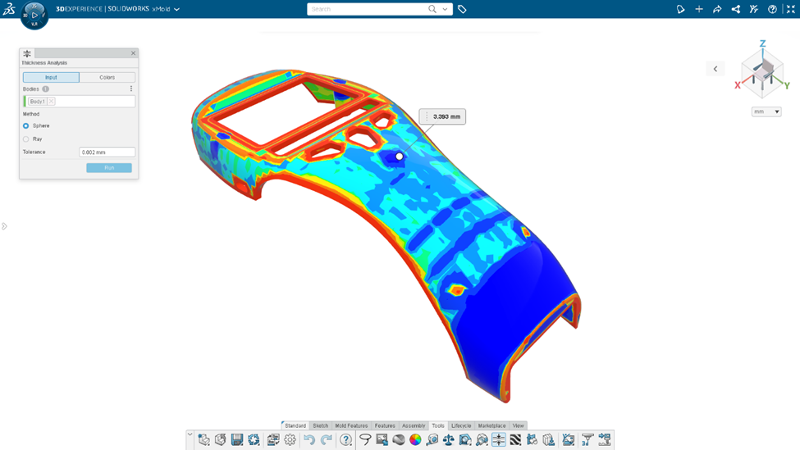Image resolution: width=800 pixels, height=450 pixels.
Task: Switch to the Colors tab
Action: coord(107,77)
